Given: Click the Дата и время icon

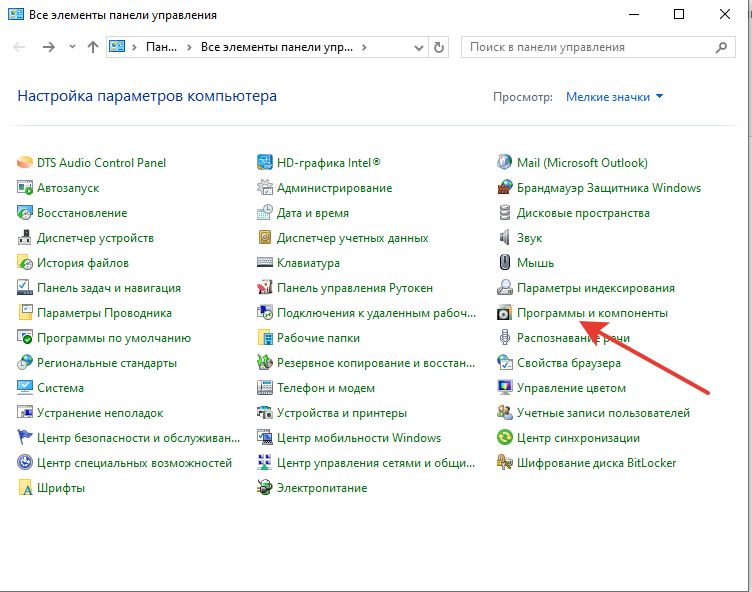Looking at the screenshot, I should coord(265,213).
